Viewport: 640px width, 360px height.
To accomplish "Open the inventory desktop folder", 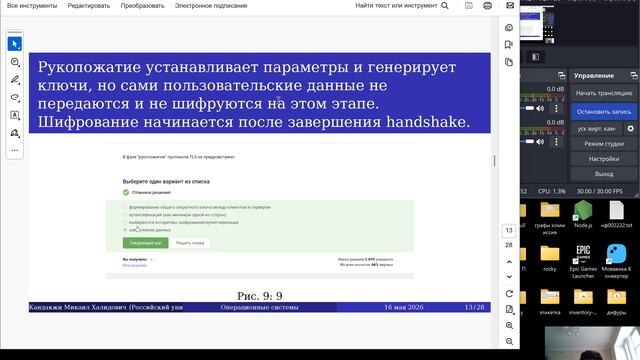I will click(583, 302).
